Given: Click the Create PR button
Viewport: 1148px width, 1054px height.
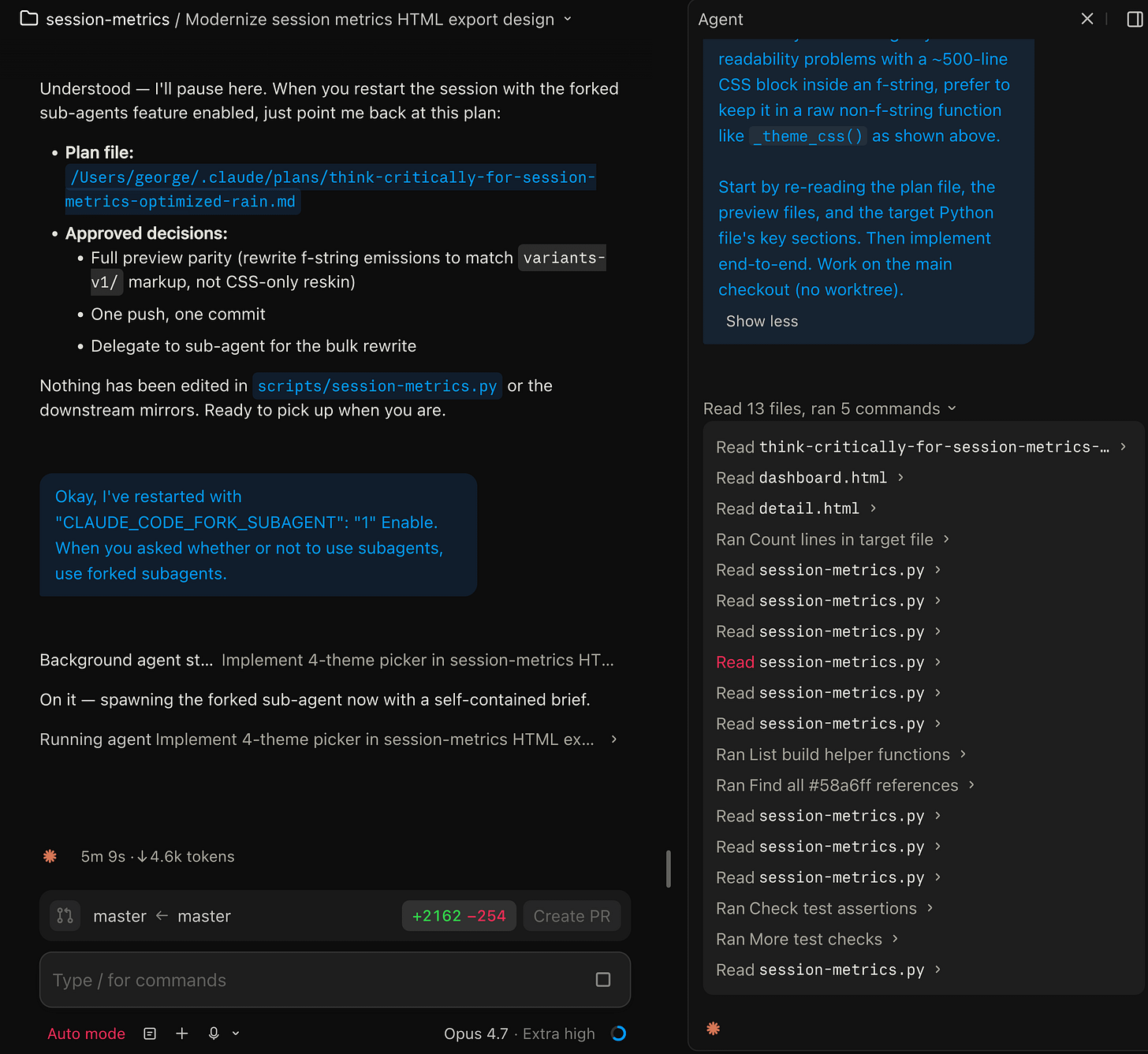Looking at the screenshot, I should pyautogui.click(x=572, y=916).
